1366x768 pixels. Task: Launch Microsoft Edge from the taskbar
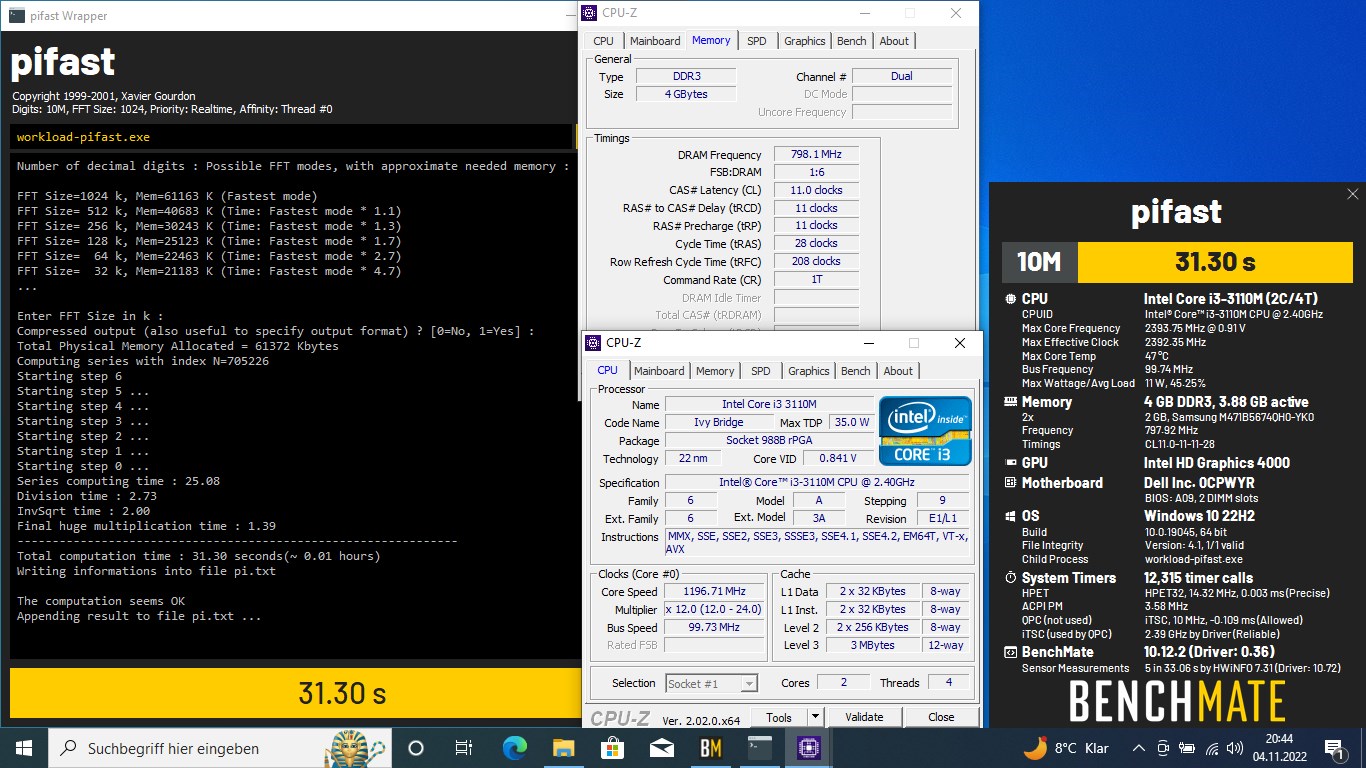(x=514, y=748)
